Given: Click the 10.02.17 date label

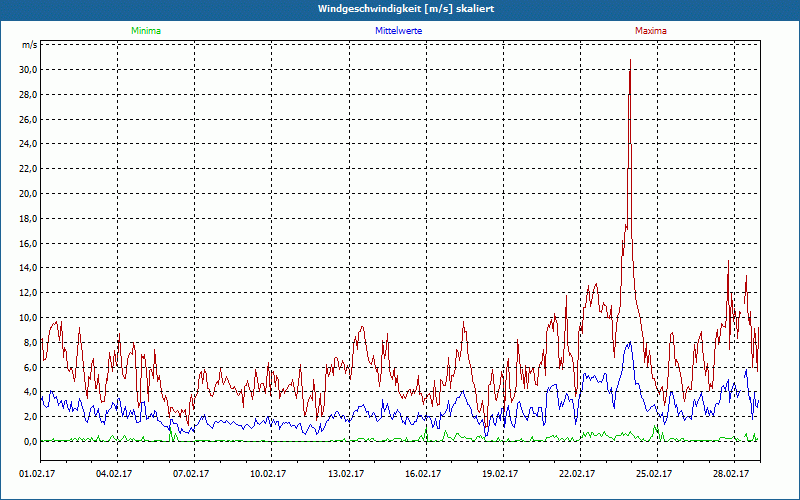Looking at the screenshot, I should point(268,474).
